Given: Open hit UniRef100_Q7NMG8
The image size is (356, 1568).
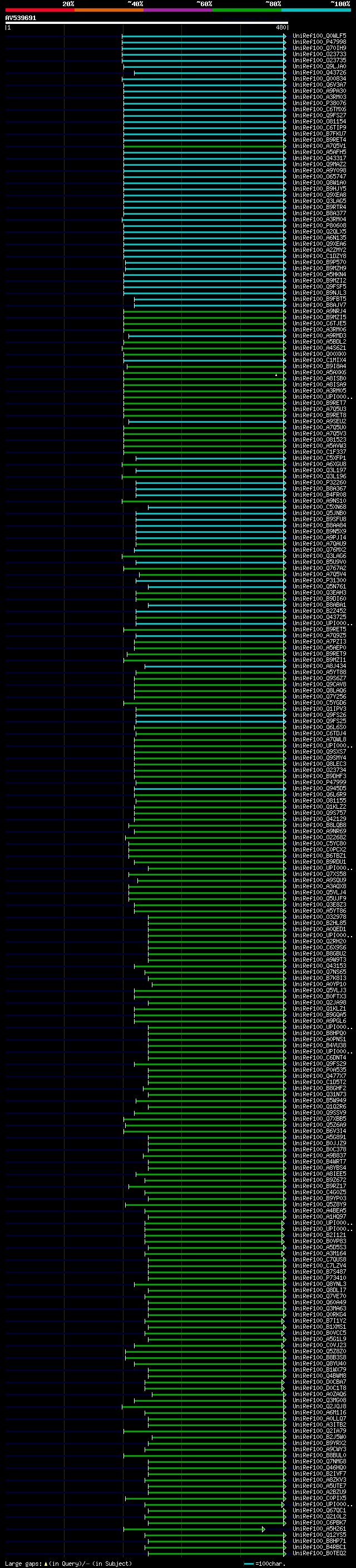Looking at the screenshot, I should click(319, 1461).
